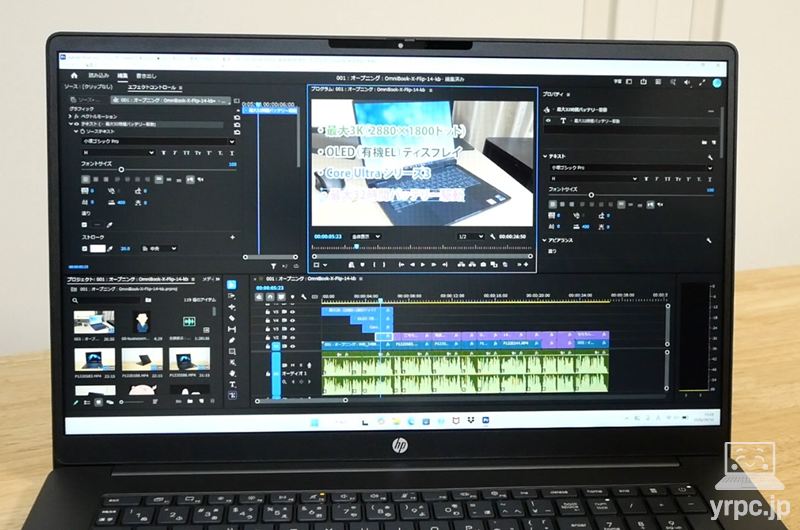
Task: Click the white stroke color swatch
Action: (x=97, y=248)
